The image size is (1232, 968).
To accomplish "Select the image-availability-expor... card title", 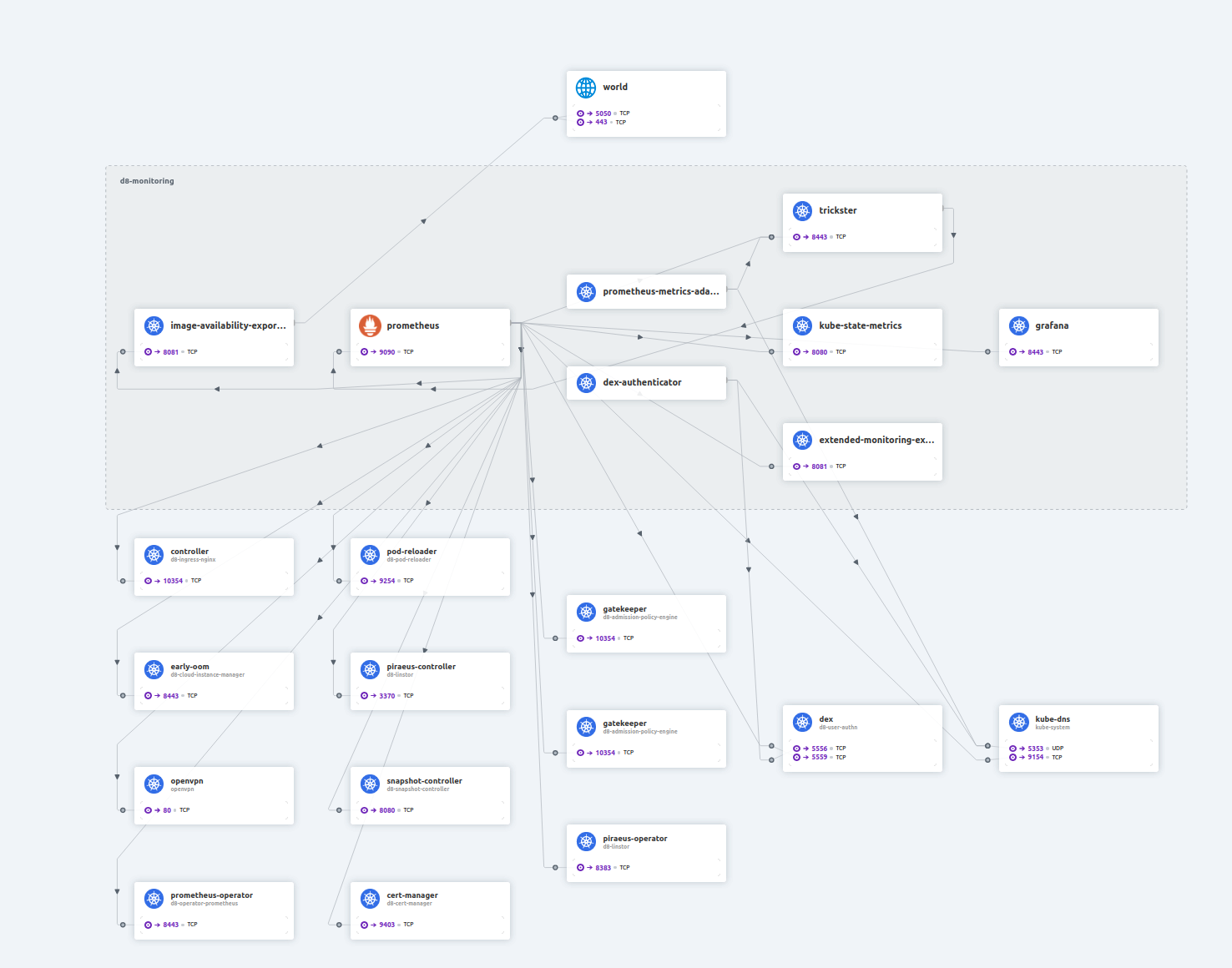I will point(228,325).
